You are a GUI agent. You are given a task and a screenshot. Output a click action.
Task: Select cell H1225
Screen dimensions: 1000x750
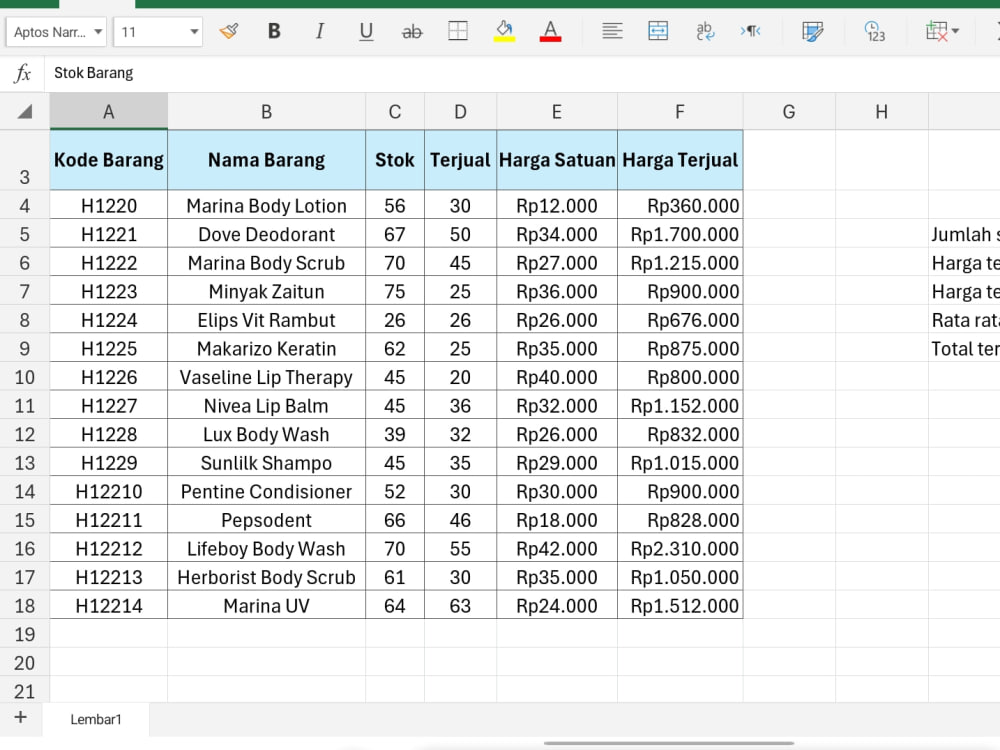[x=109, y=348]
